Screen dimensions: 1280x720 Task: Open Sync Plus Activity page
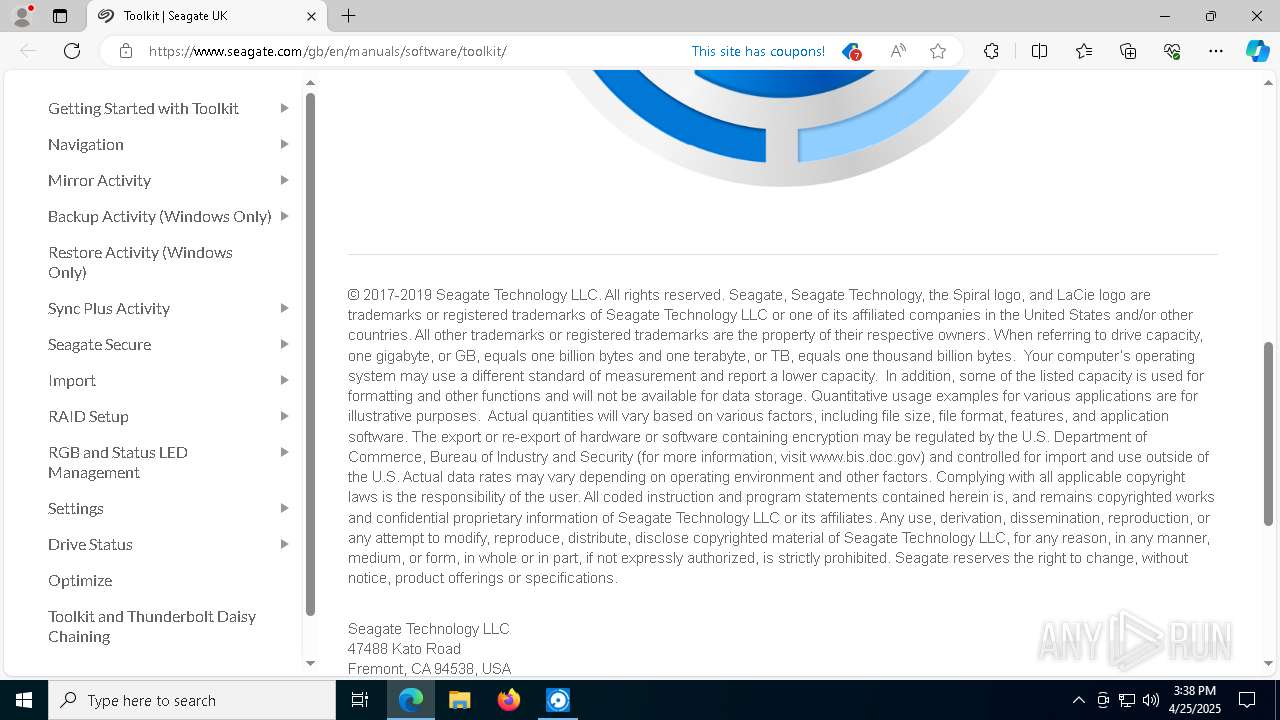point(109,308)
